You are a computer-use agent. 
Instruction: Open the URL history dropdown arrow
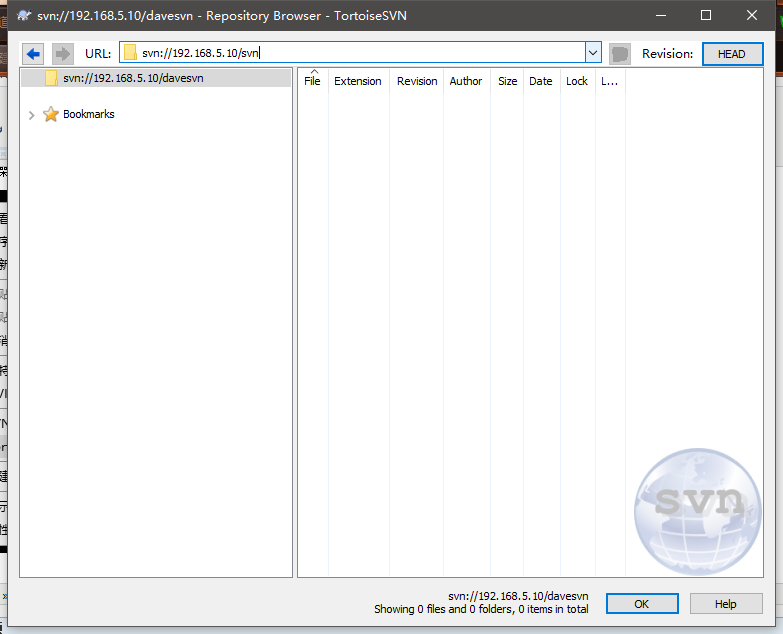tap(593, 52)
